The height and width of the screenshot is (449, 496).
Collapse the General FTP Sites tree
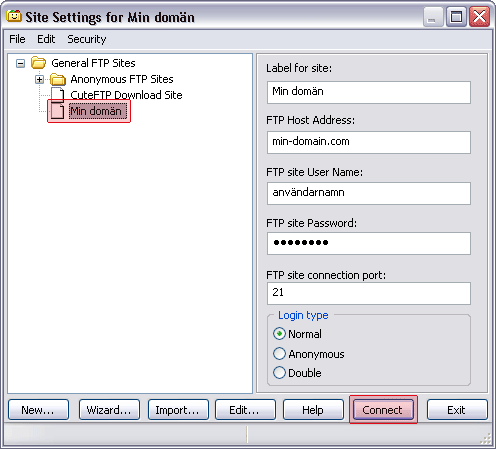pos(20,63)
